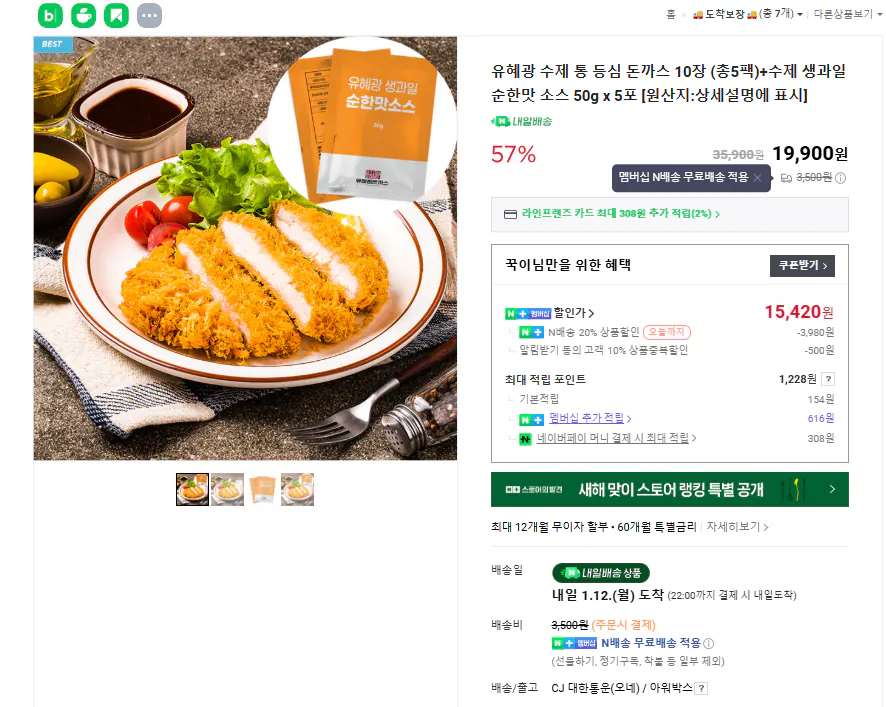This screenshot has width=886, height=707.
Task: Close the 멤버십 N배송 무료배송 tooltip
Action: click(758, 175)
